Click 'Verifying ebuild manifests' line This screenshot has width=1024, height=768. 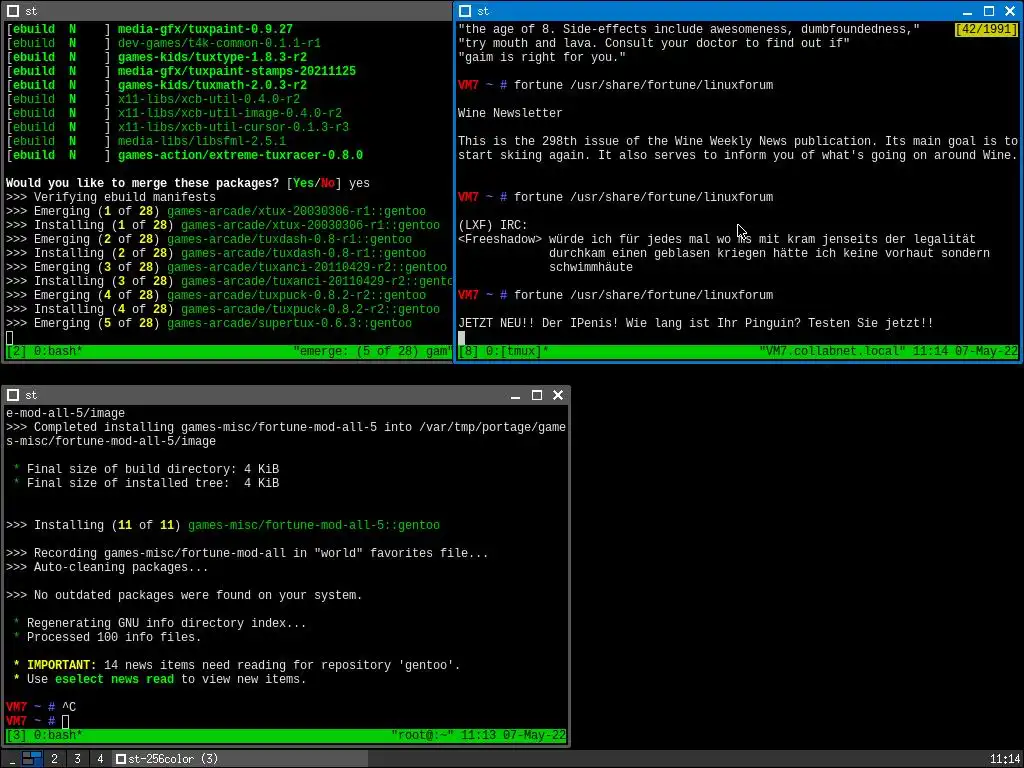125,197
